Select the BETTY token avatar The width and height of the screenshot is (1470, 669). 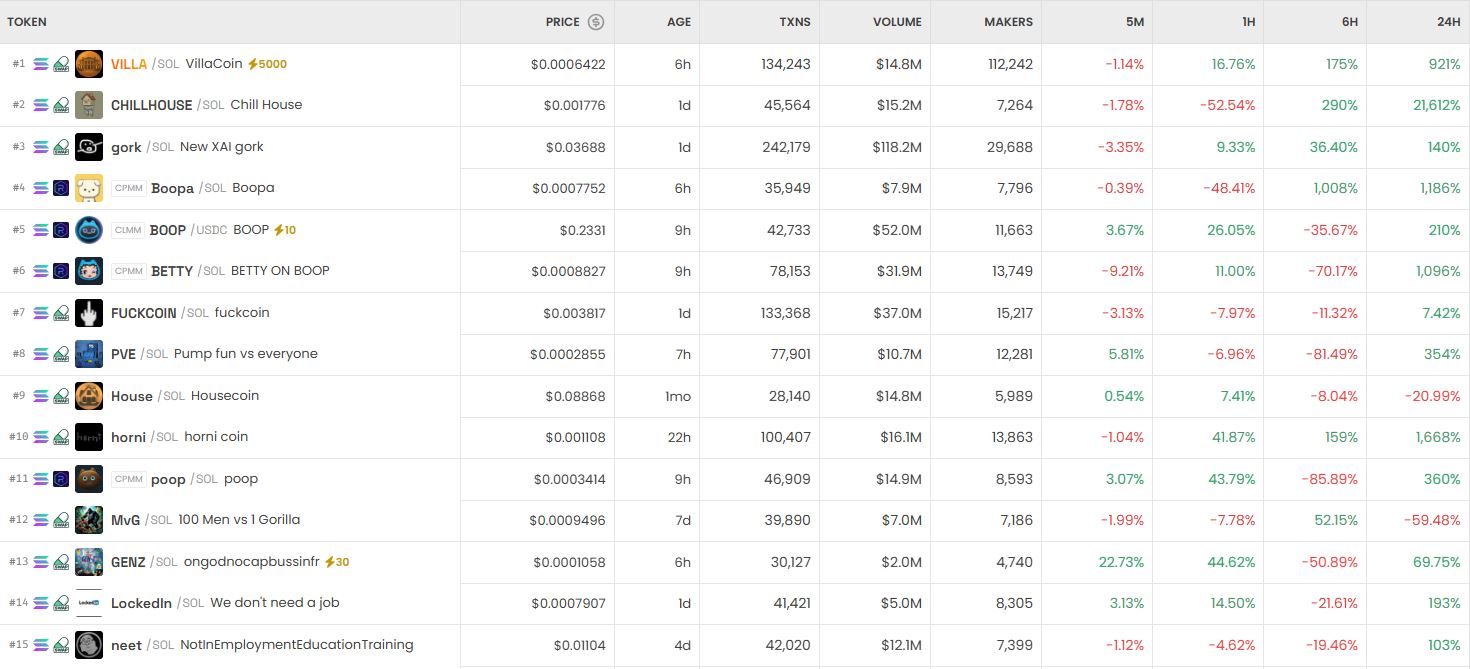click(x=89, y=271)
